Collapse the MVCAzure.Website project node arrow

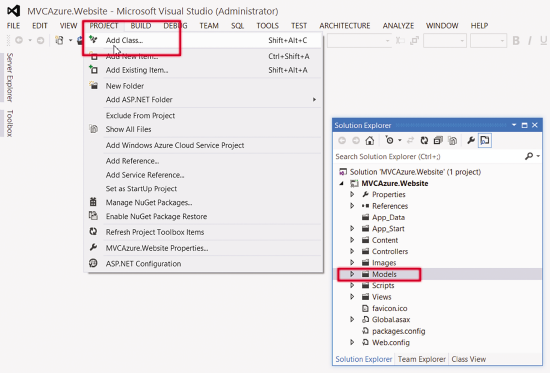tap(342, 184)
